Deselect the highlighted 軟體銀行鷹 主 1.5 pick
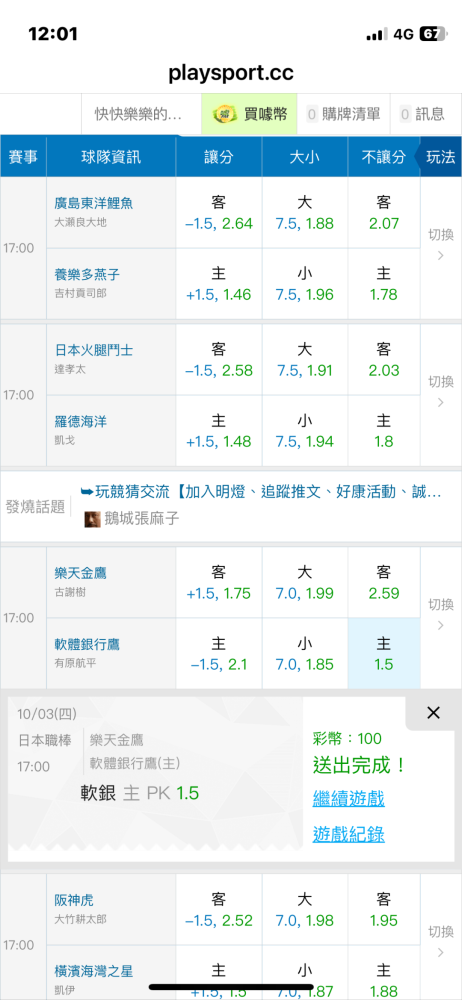Viewport: 462px width, 1000px height. (x=384, y=654)
